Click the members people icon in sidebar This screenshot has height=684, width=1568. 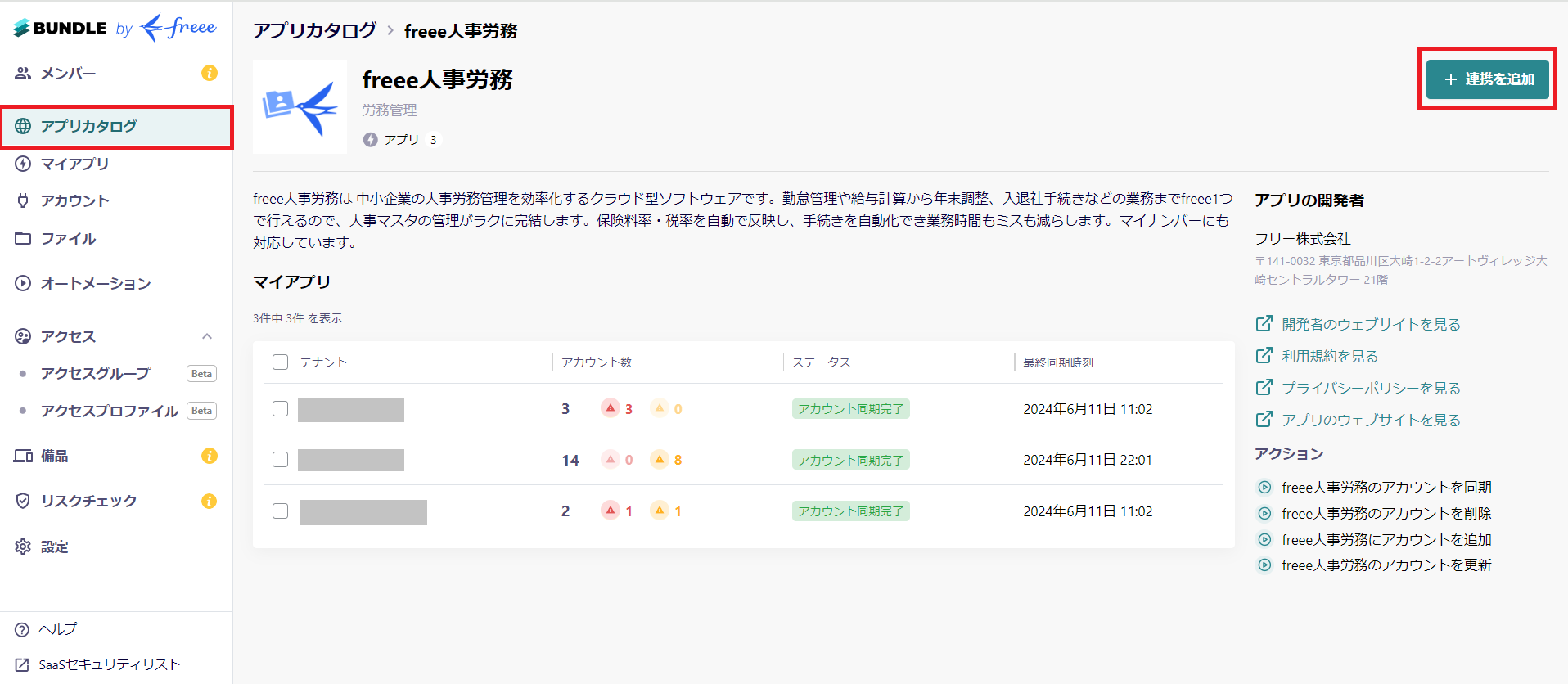(23, 73)
